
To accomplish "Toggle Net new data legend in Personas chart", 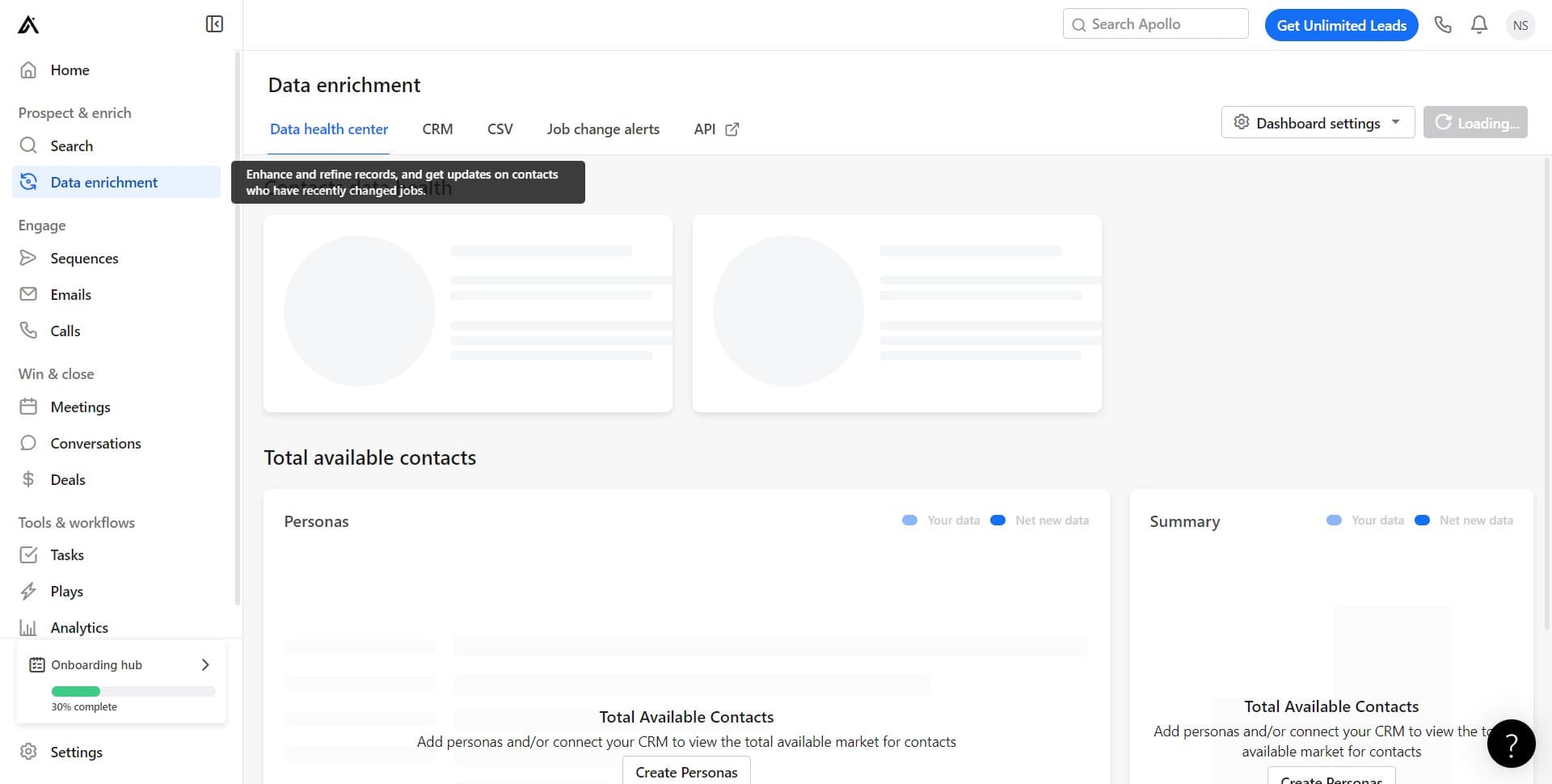I will [x=1040, y=520].
